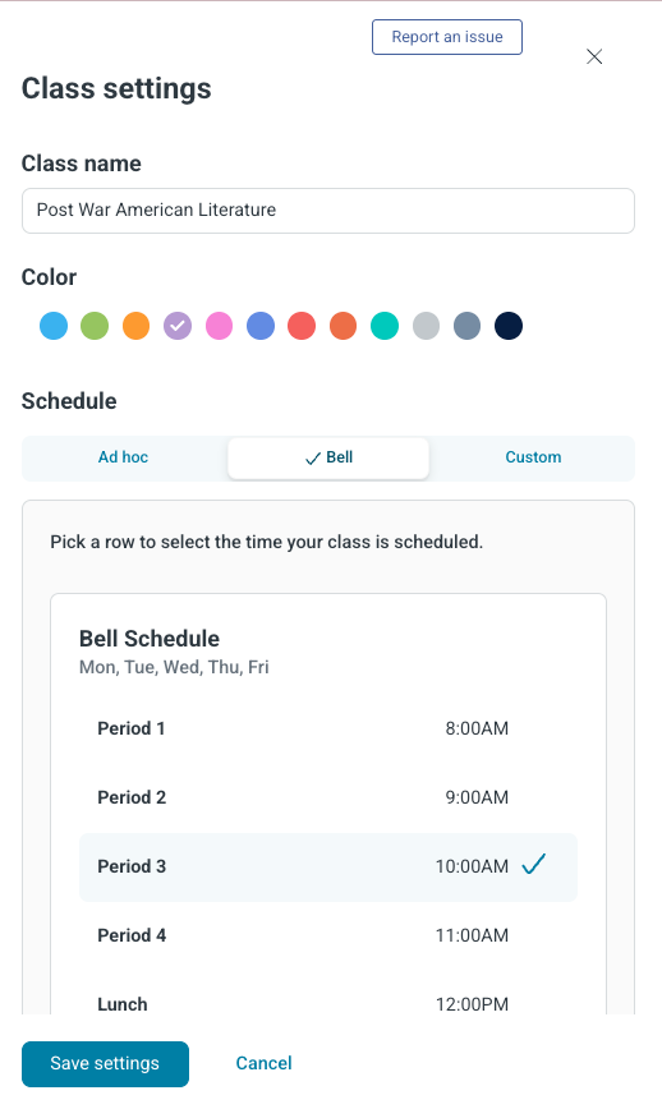This screenshot has width=662, height=1110.
Task: Cancel the class settings changes
Action: point(264,1064)
